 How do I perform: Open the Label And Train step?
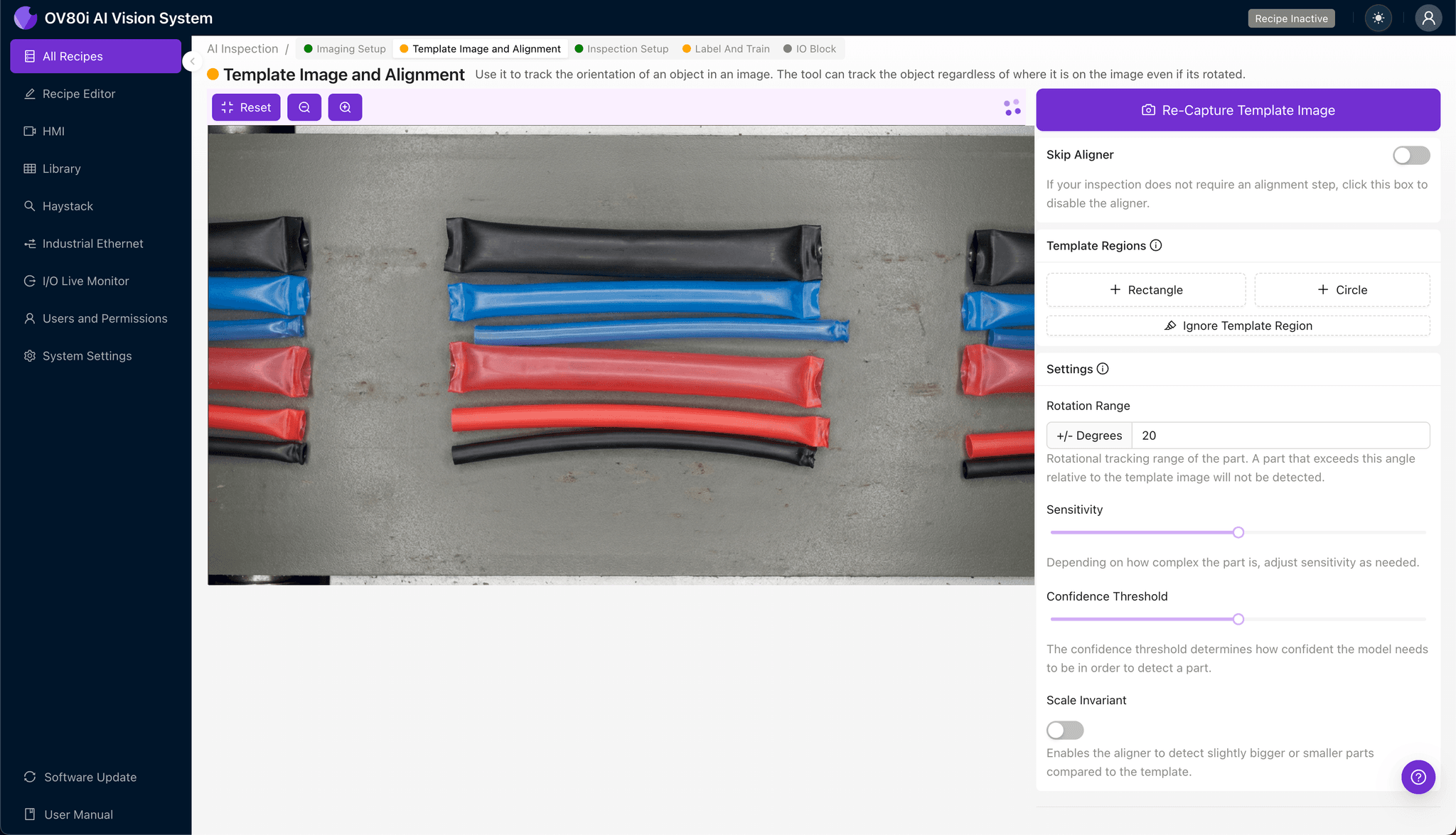(x=732, y=48)
